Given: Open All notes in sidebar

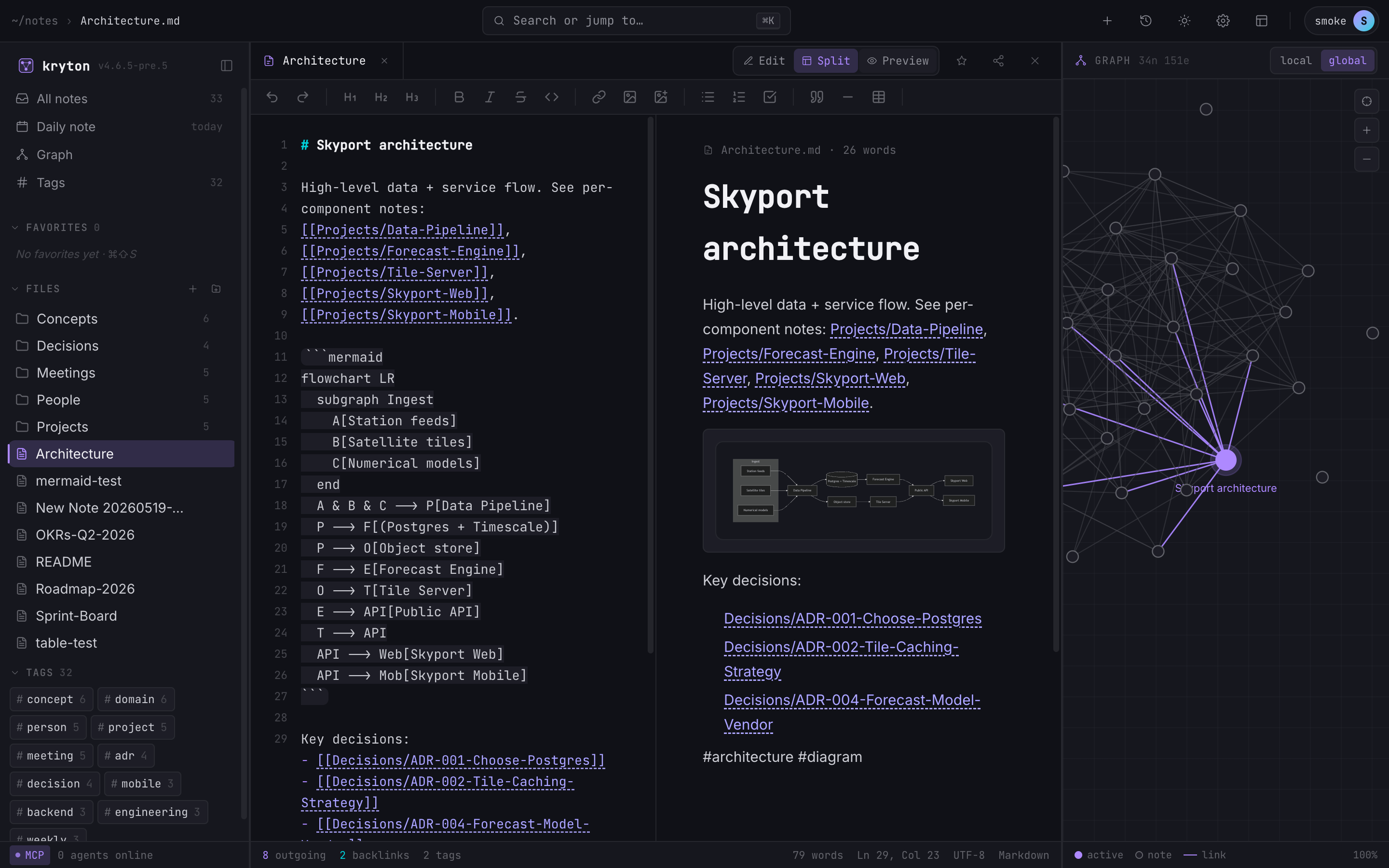Looking at the screenshot, I should pos(121,99).
